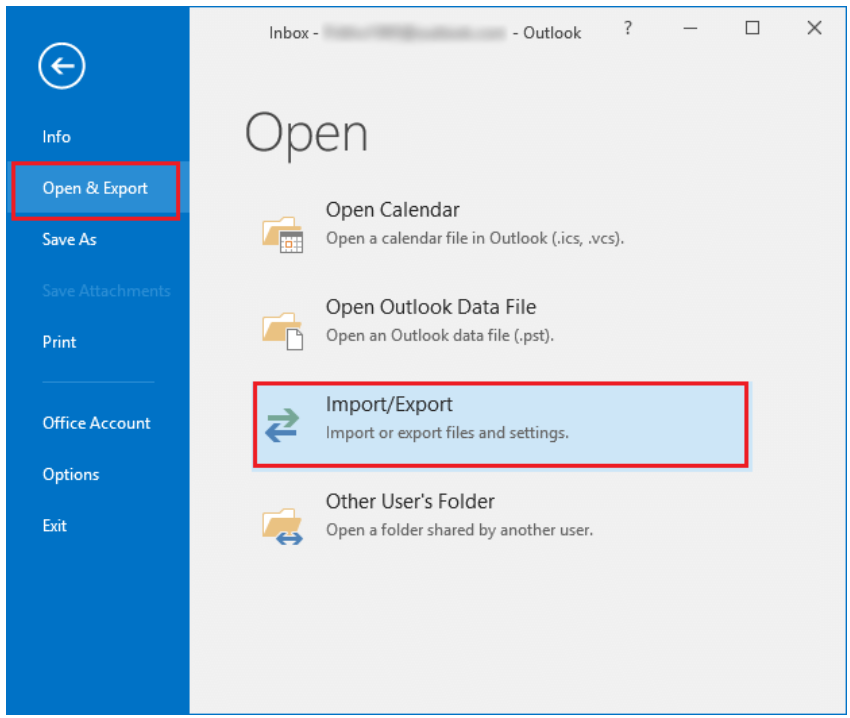
Task: Click 'Open a folder shared by another user.' text
Action: coord(459,530)
